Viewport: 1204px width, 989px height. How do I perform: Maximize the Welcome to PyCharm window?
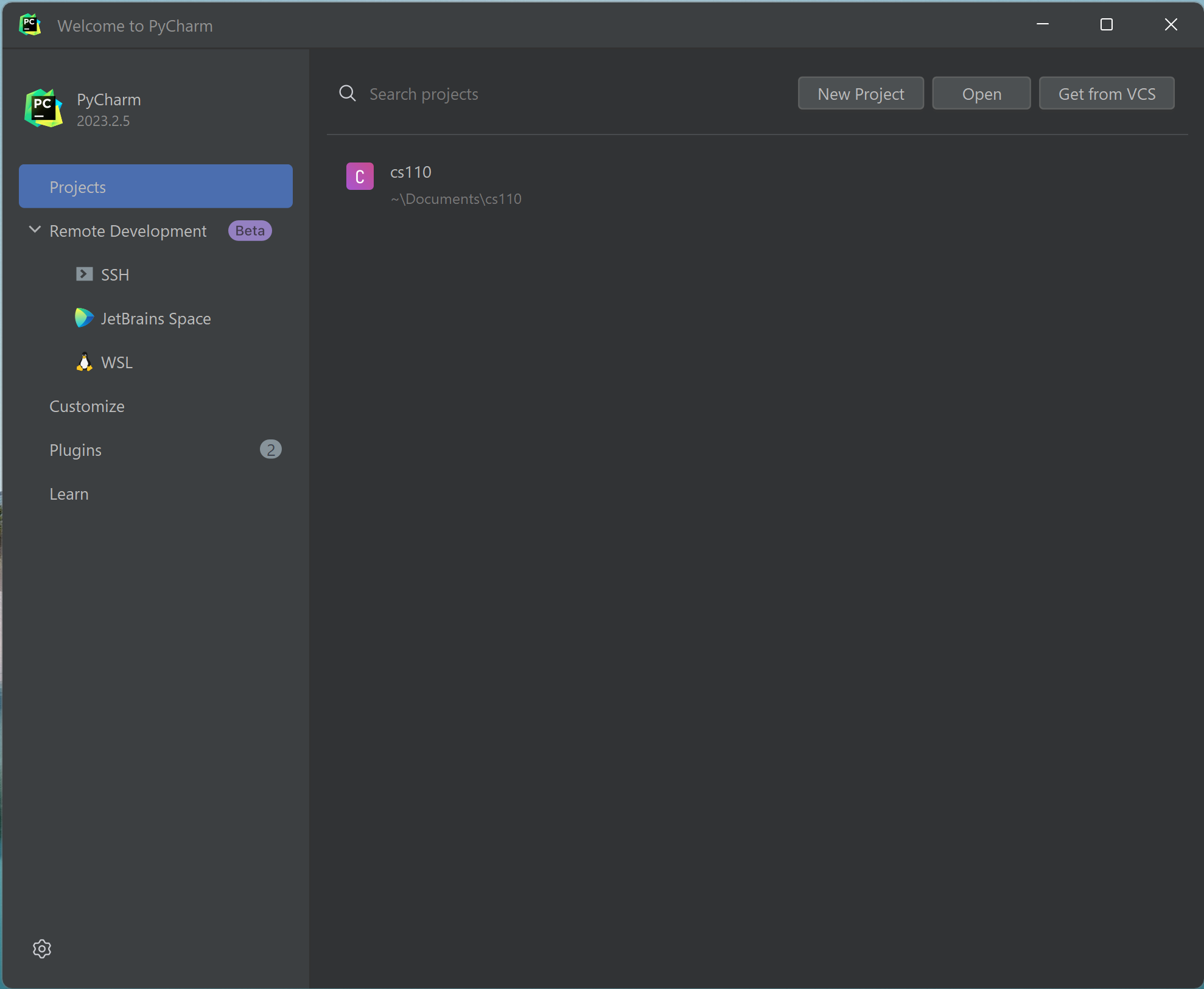click(1107, 24)
